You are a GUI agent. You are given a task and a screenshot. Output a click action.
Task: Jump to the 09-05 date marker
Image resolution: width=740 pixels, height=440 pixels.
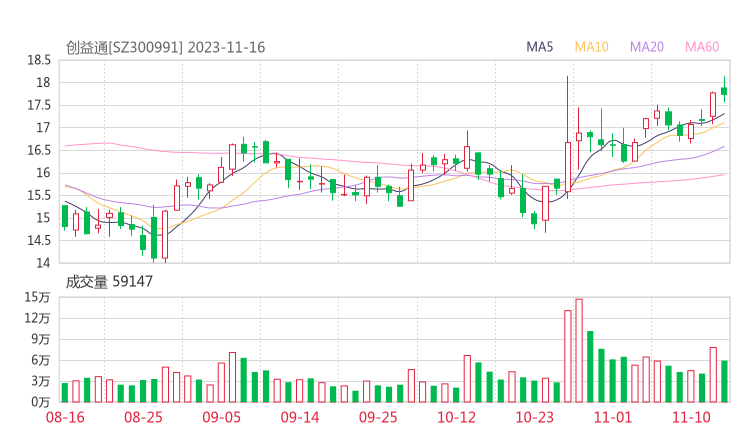point(221,416)
